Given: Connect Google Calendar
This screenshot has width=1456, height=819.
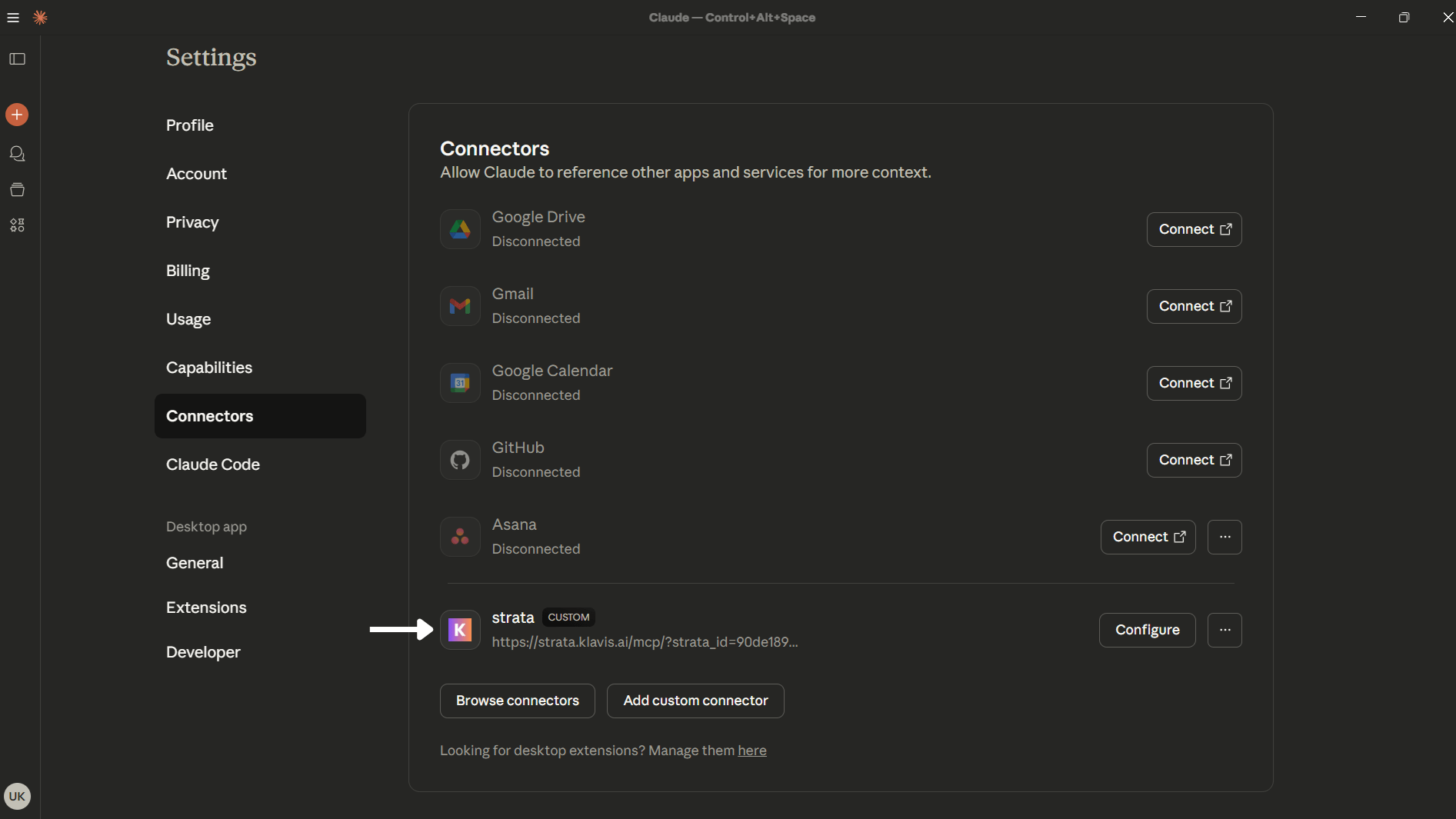Looking at the screenshot, I should click(1194, 383).
